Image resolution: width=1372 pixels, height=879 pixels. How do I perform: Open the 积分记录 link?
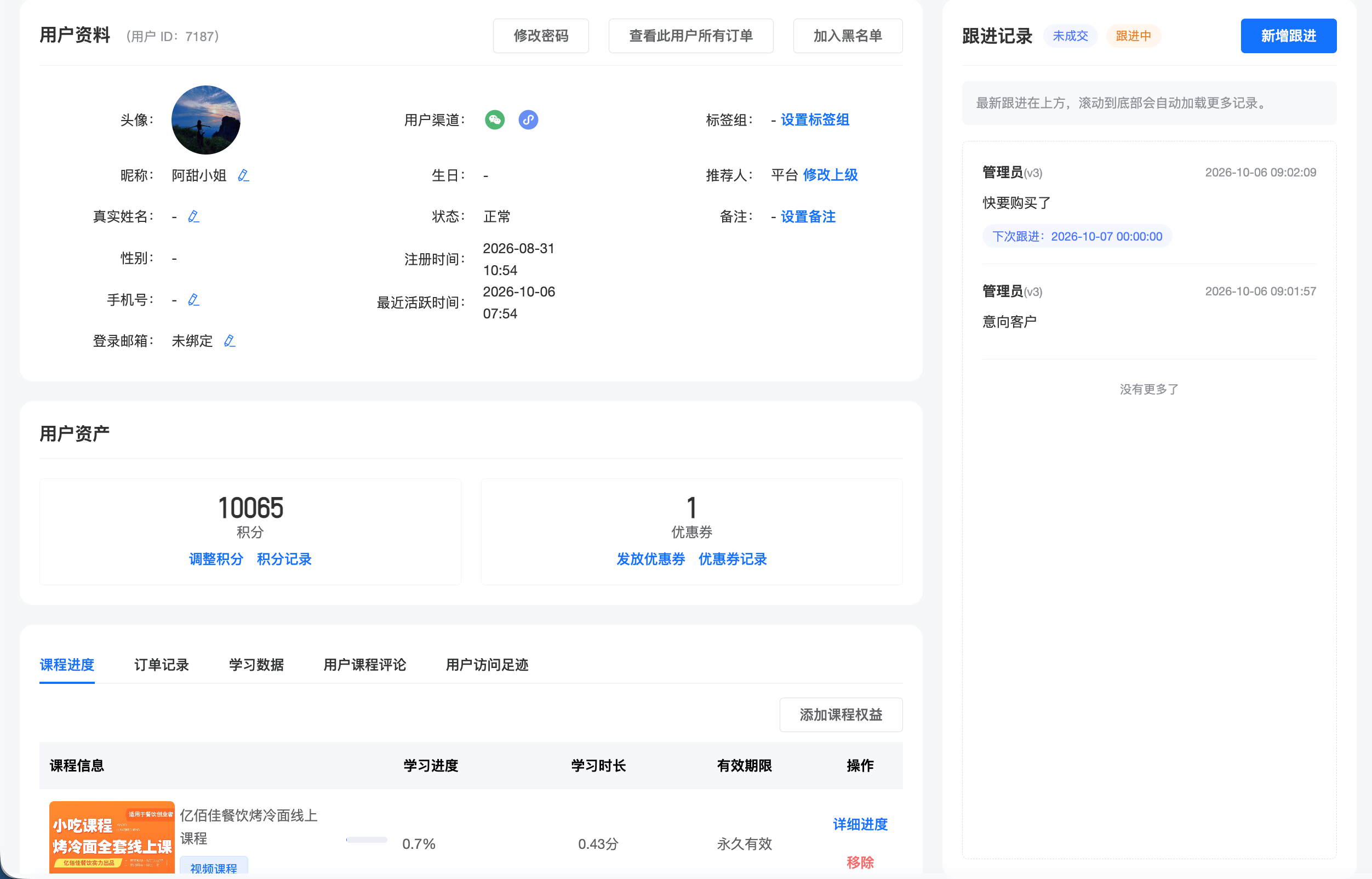pos(284,560)
